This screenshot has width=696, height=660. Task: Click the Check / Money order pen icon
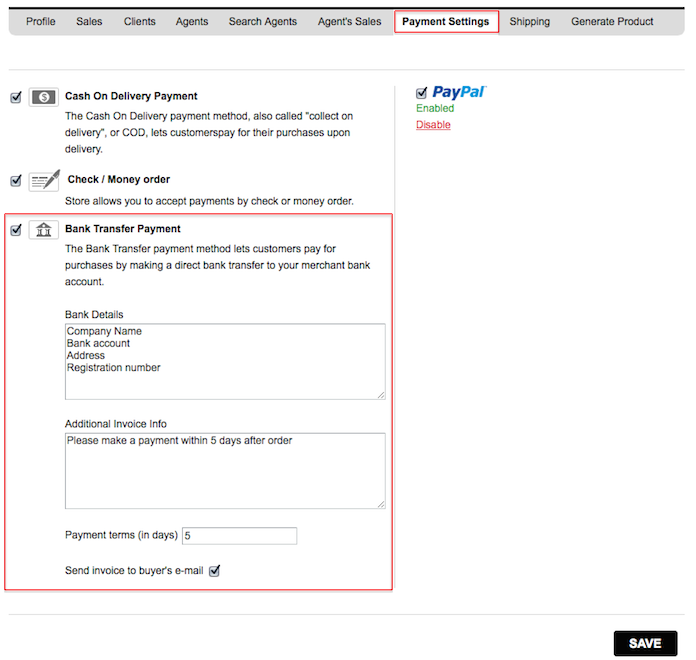[44, 180]
